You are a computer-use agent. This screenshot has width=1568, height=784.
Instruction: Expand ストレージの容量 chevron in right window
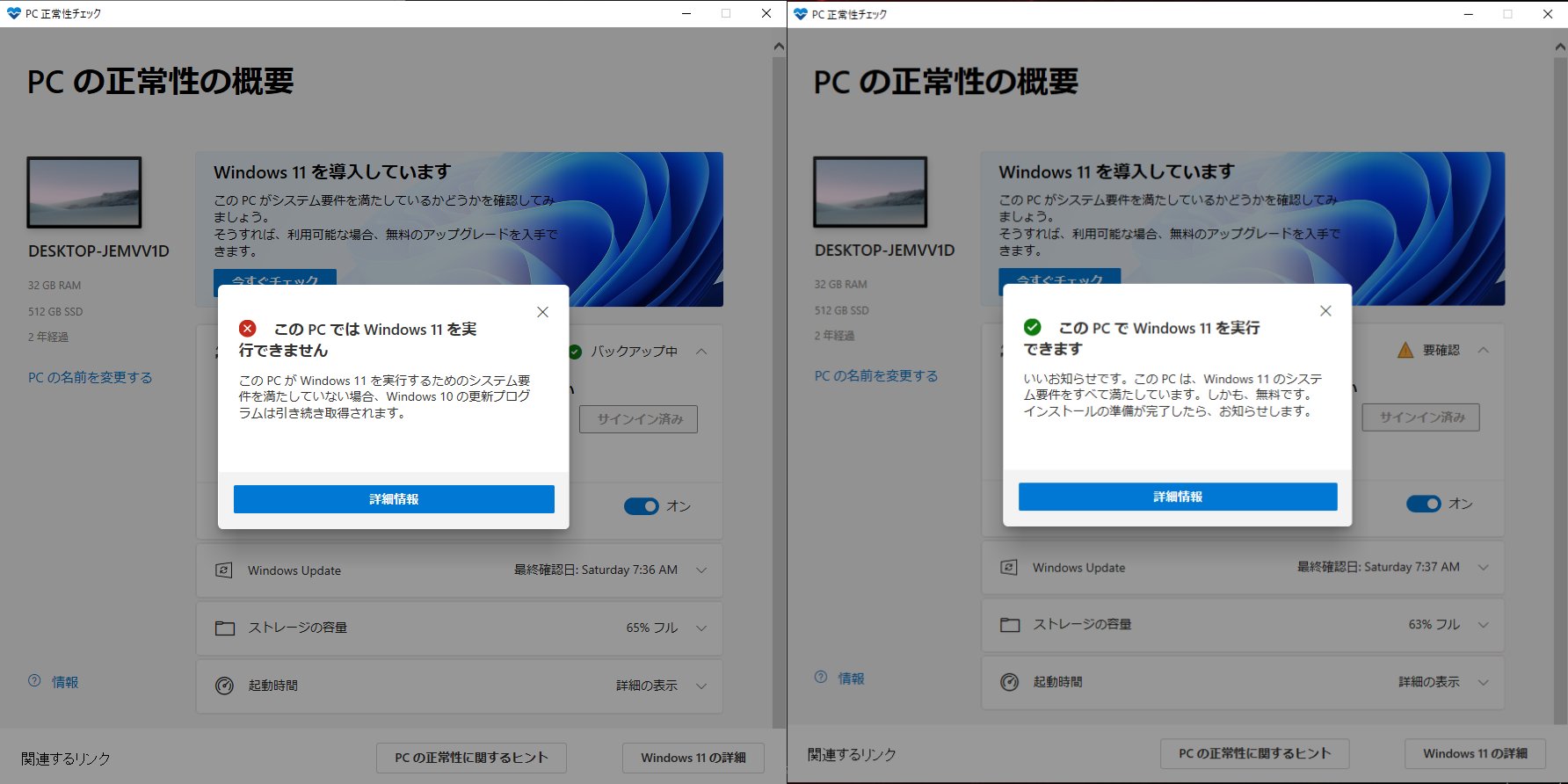click(x=1484, y=625)
